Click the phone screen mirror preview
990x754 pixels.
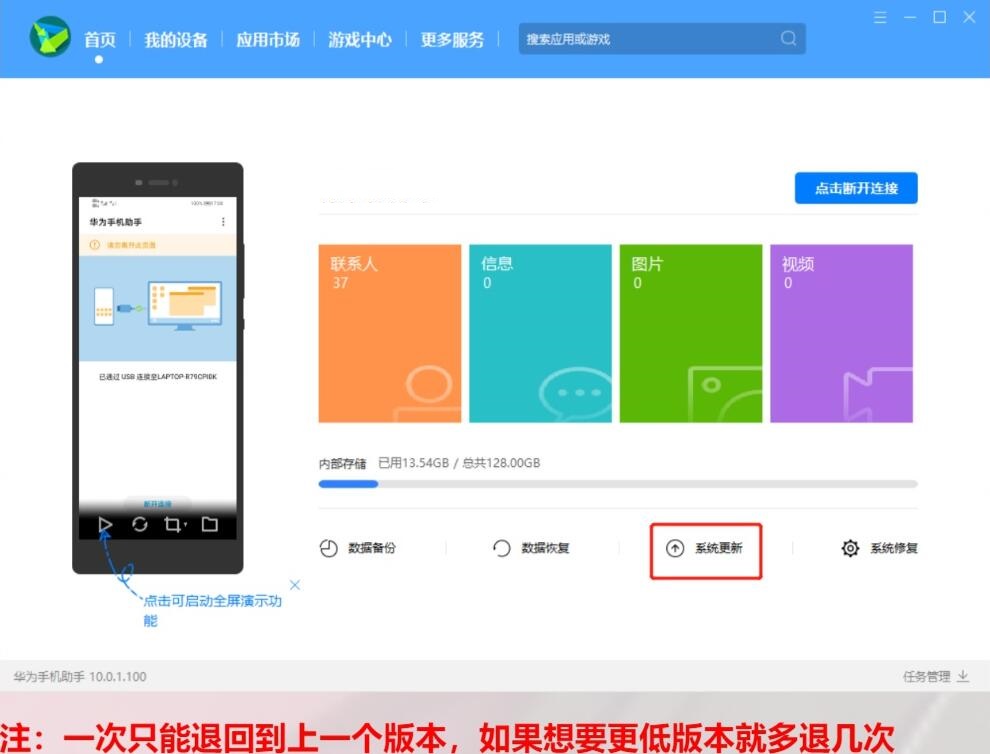(157, 368)
